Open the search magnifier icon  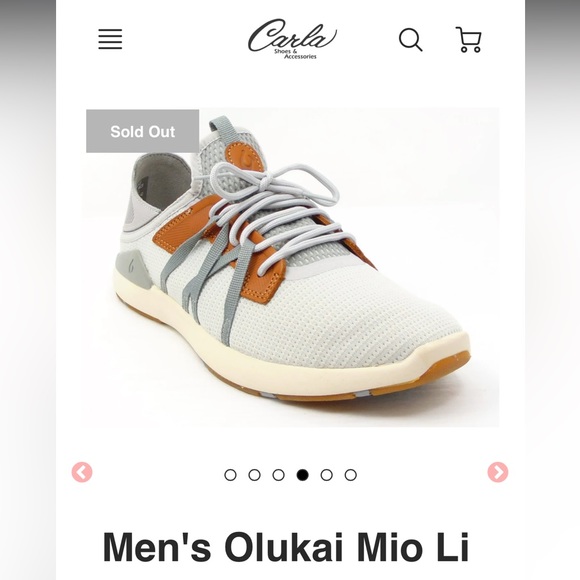tap(411, 39)
